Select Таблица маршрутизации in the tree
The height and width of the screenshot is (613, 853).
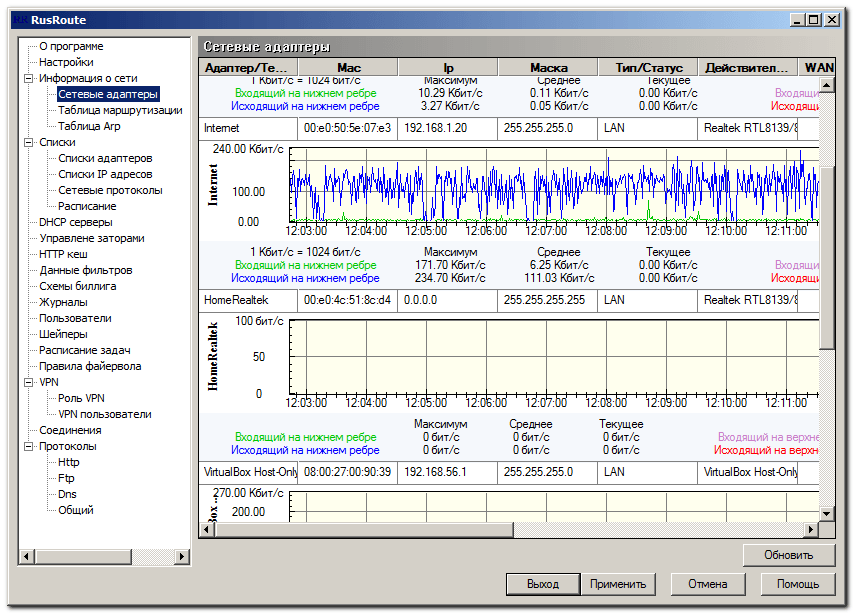[120, 110]
